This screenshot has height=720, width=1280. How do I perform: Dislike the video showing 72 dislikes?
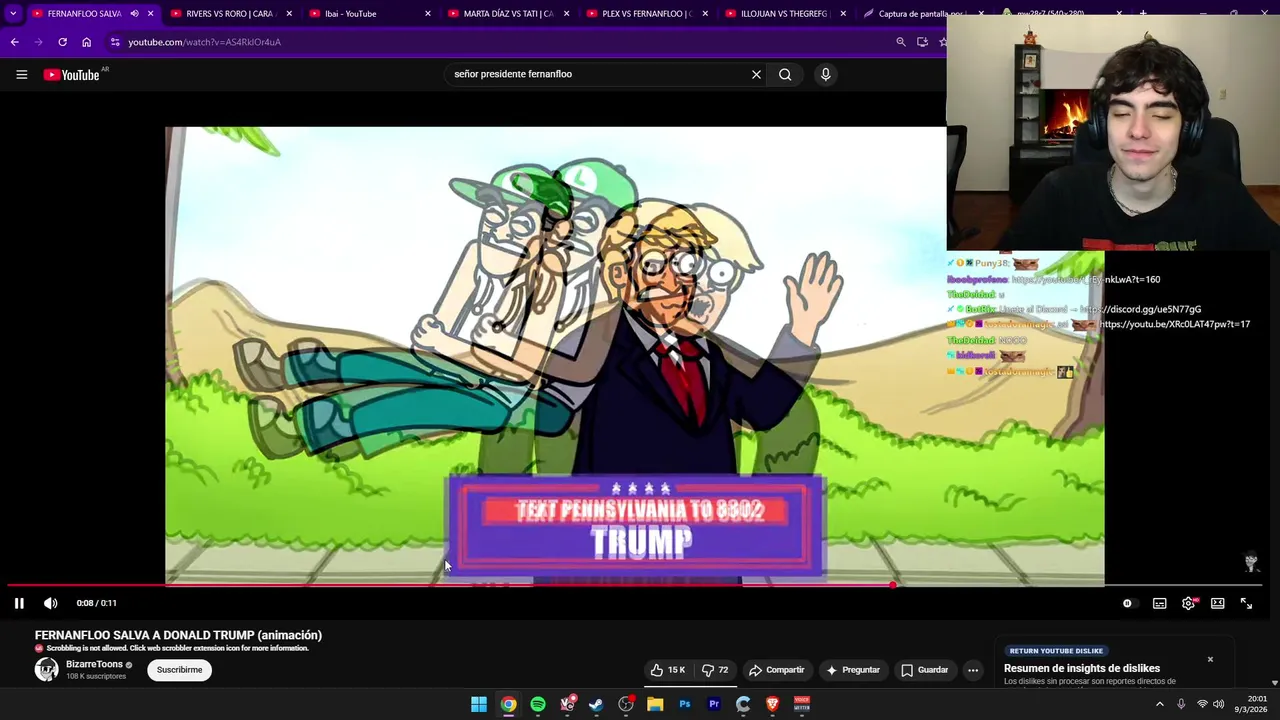(715, 670)
